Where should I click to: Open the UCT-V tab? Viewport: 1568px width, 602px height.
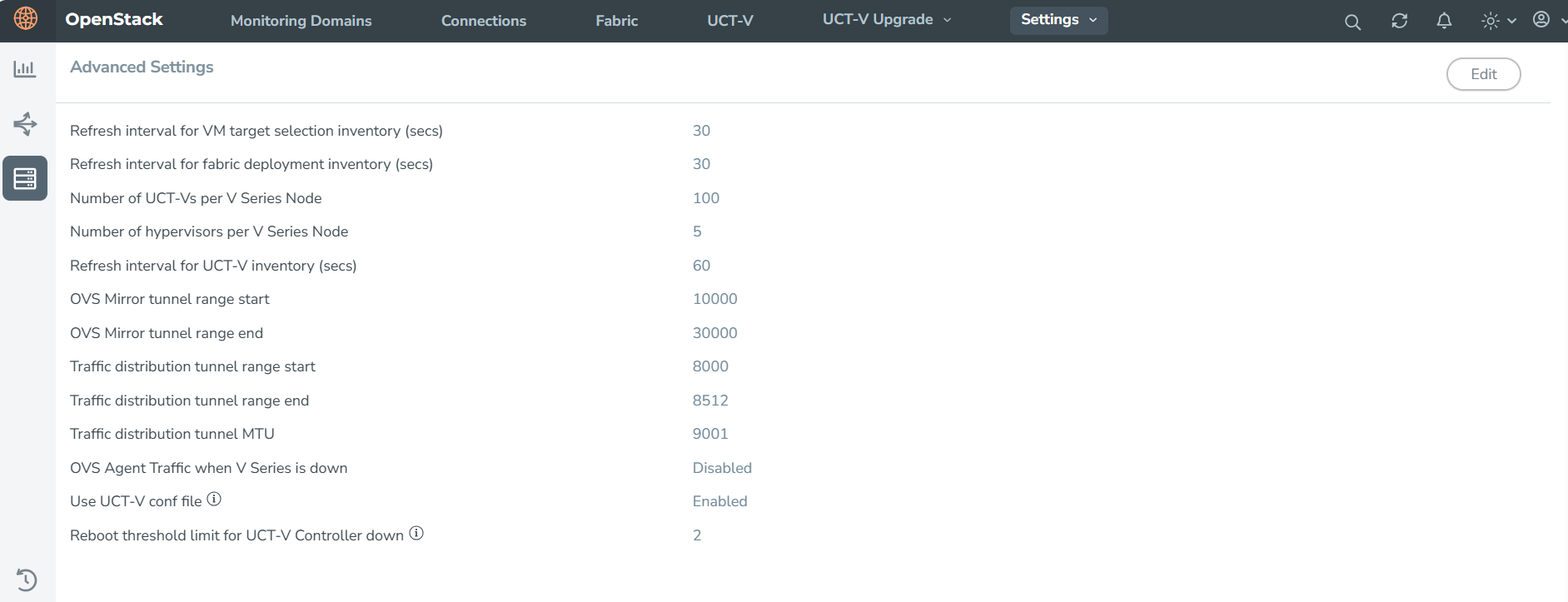point(730,21)
